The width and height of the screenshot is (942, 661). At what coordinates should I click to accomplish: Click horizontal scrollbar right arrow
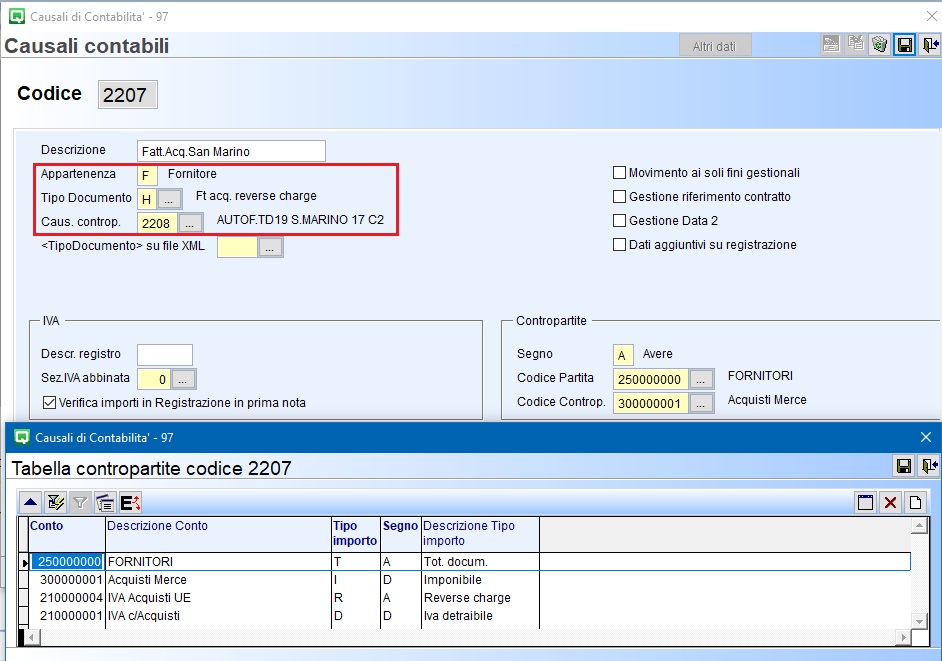[903, 637]
